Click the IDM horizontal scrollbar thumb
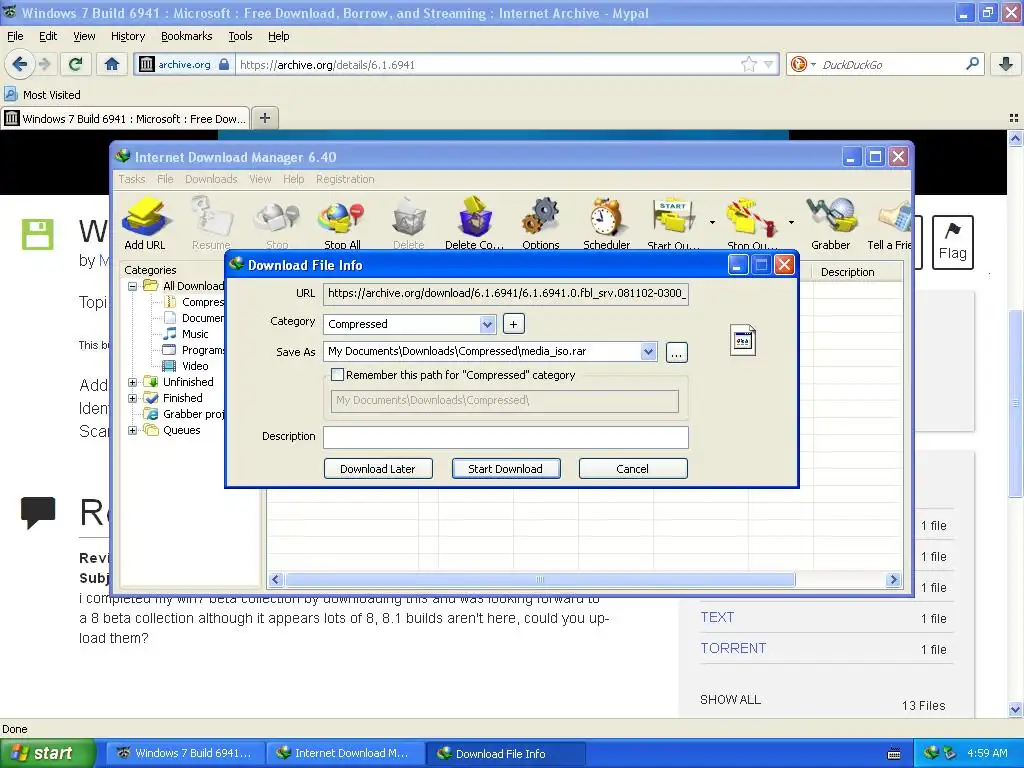 (540, 579)
